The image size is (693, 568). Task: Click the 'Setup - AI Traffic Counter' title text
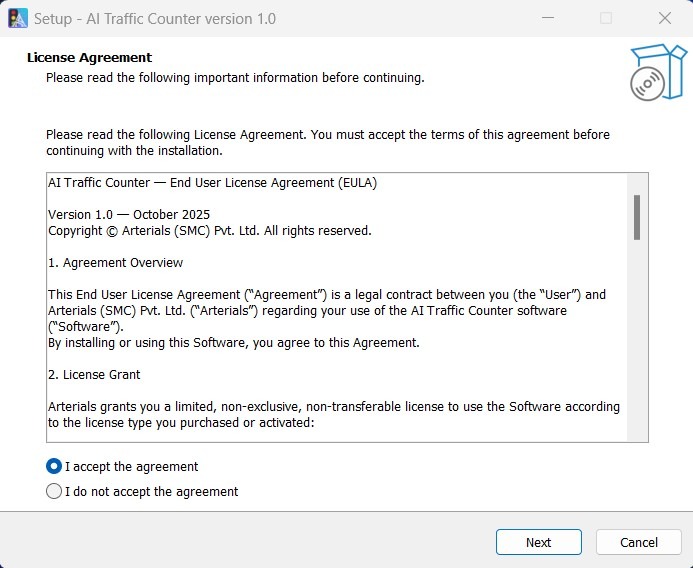155,18
